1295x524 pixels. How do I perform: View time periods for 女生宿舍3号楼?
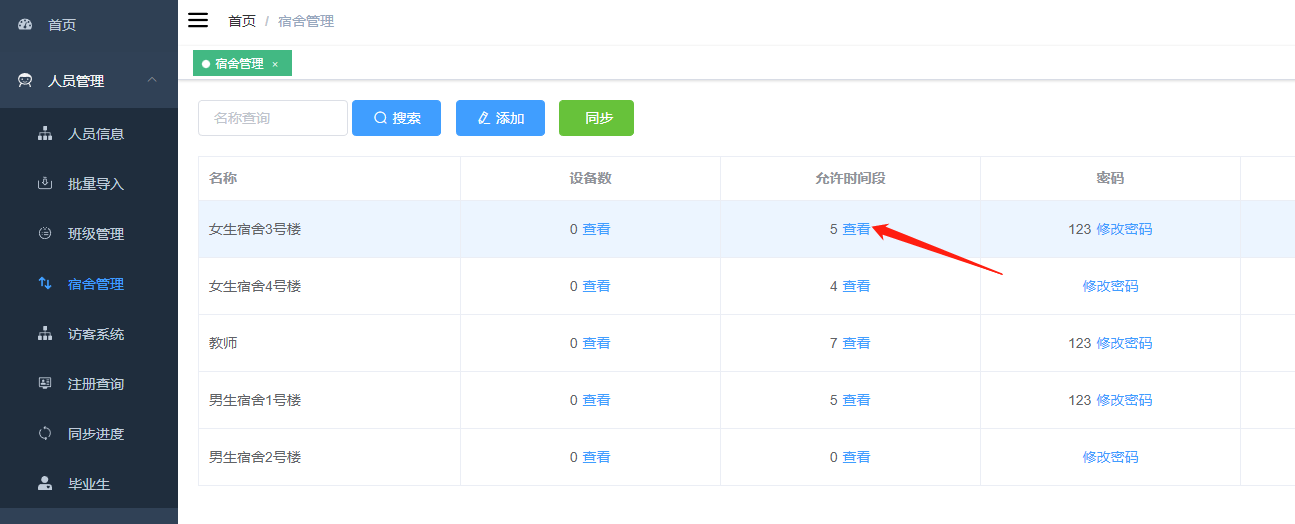click(x=856, y=229)
